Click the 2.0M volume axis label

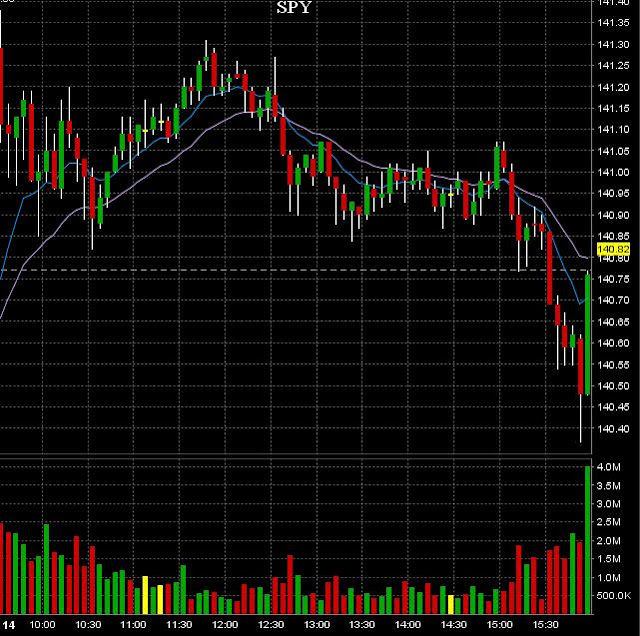(x=609, y=541)
